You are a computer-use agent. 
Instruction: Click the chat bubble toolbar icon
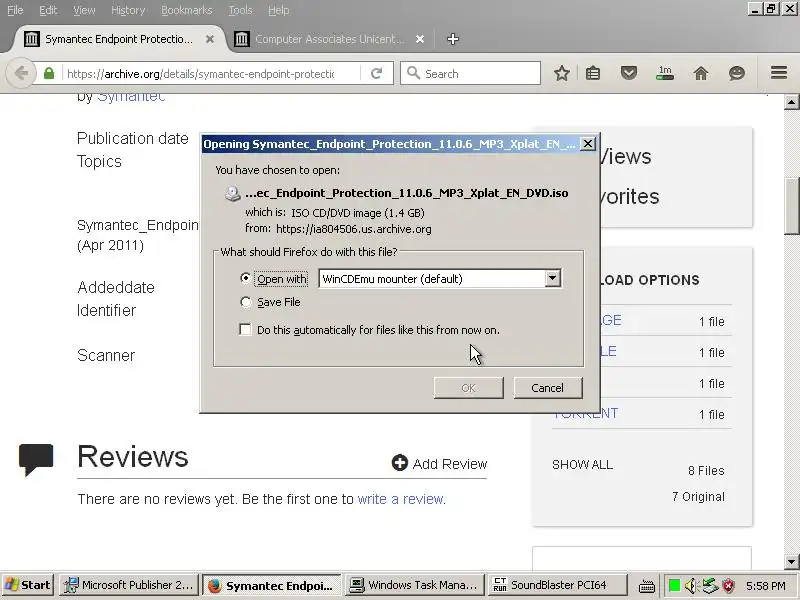[x=737, y=73]
